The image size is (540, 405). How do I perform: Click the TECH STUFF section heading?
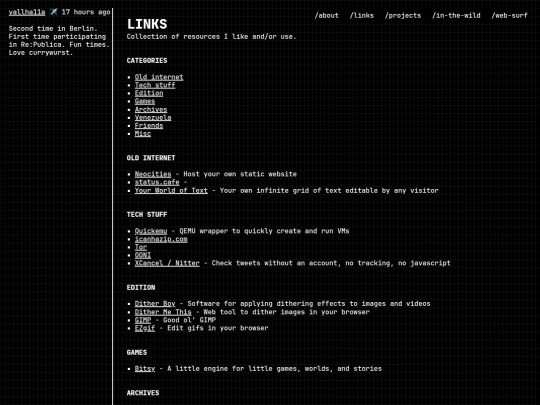(x=147, y=215)
